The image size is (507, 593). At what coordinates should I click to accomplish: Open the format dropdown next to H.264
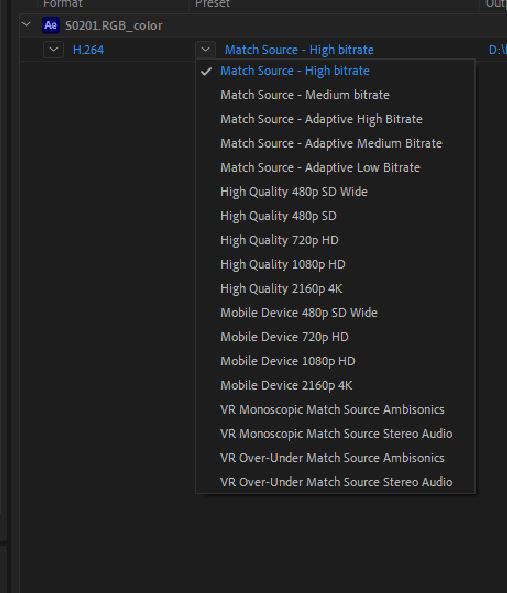coord(53,50)
